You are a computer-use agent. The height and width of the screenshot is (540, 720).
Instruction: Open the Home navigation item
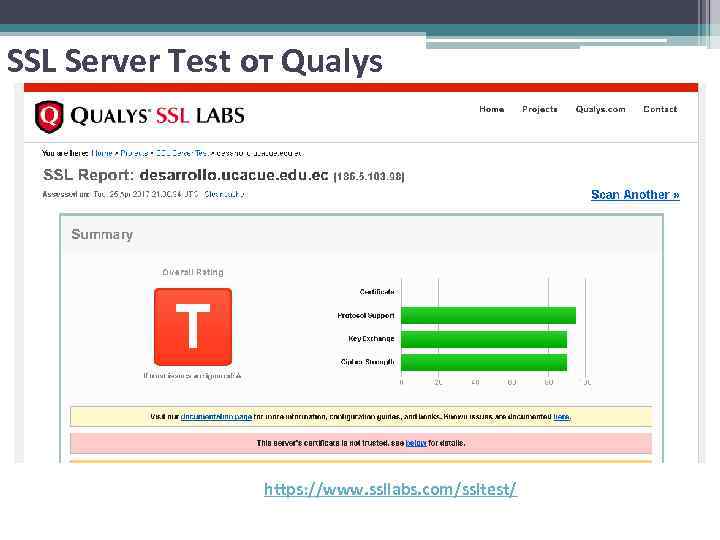(491, 109)
